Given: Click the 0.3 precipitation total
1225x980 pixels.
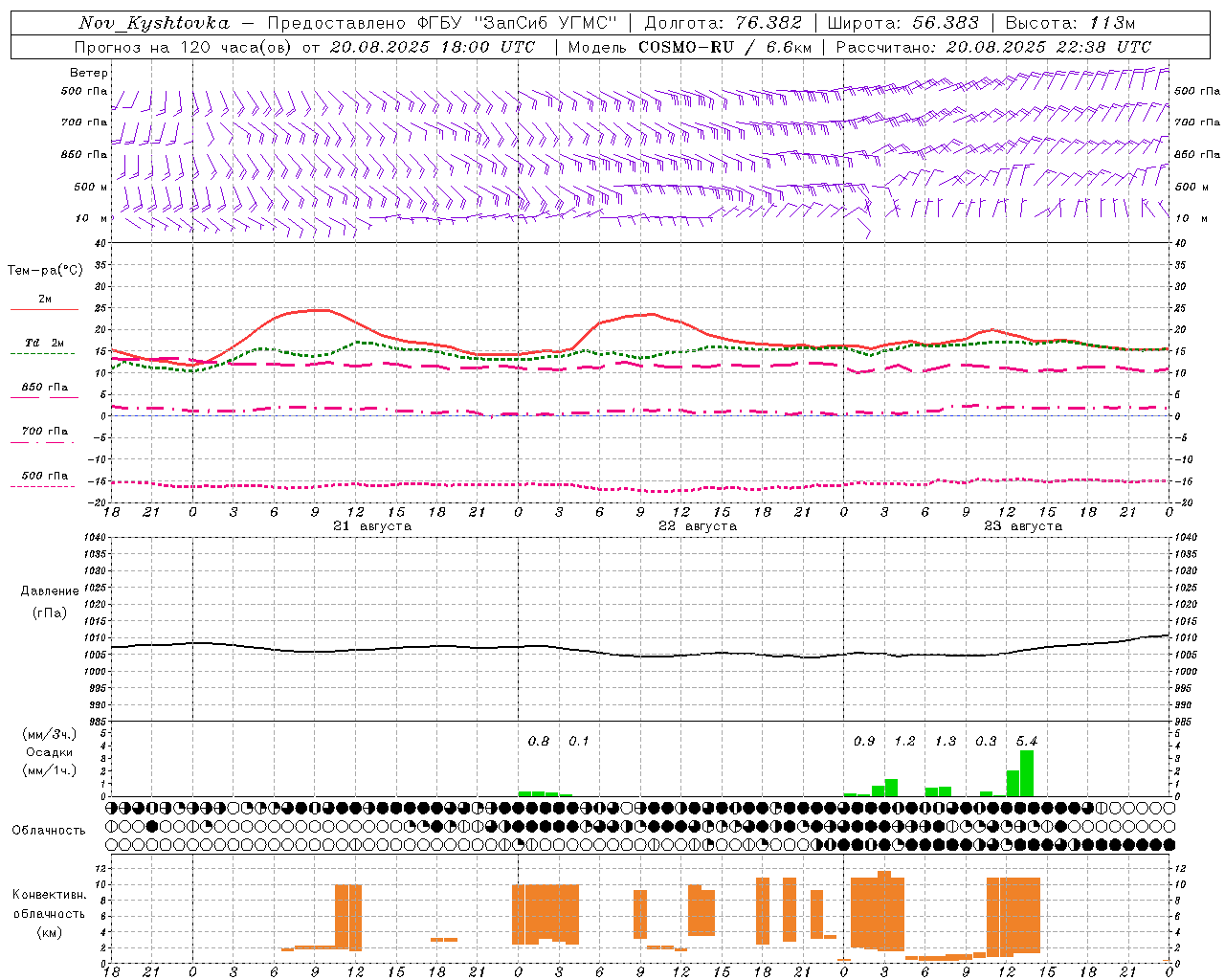Looking at the screenshot, I should click(986, 741).
